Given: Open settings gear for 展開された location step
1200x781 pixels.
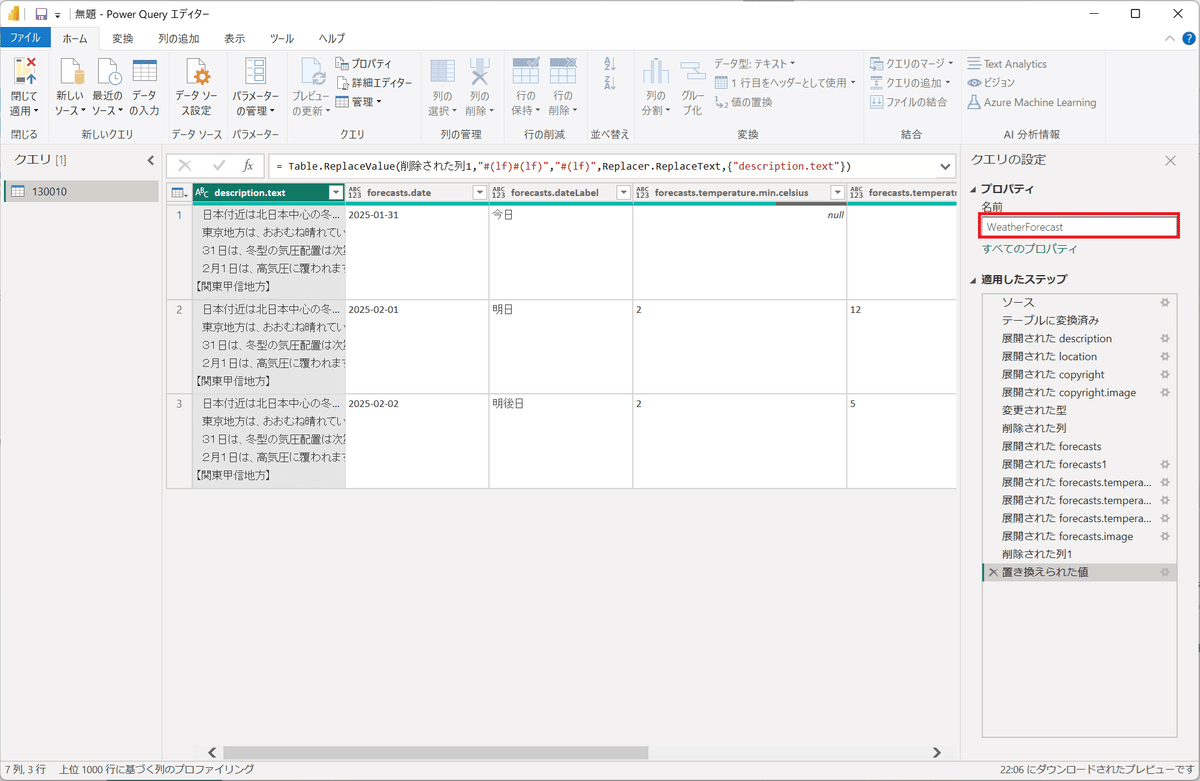Looking at the screenshot, I should coord(1164,356).
